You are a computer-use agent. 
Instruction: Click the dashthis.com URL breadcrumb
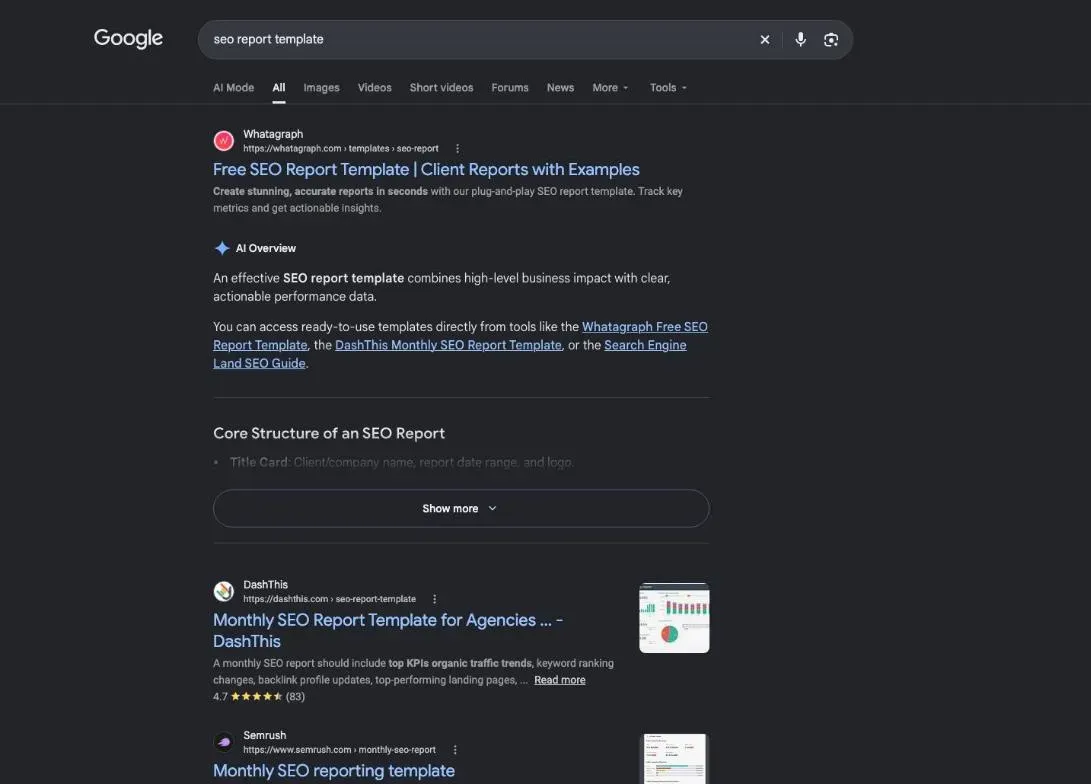tap(329, 599)
